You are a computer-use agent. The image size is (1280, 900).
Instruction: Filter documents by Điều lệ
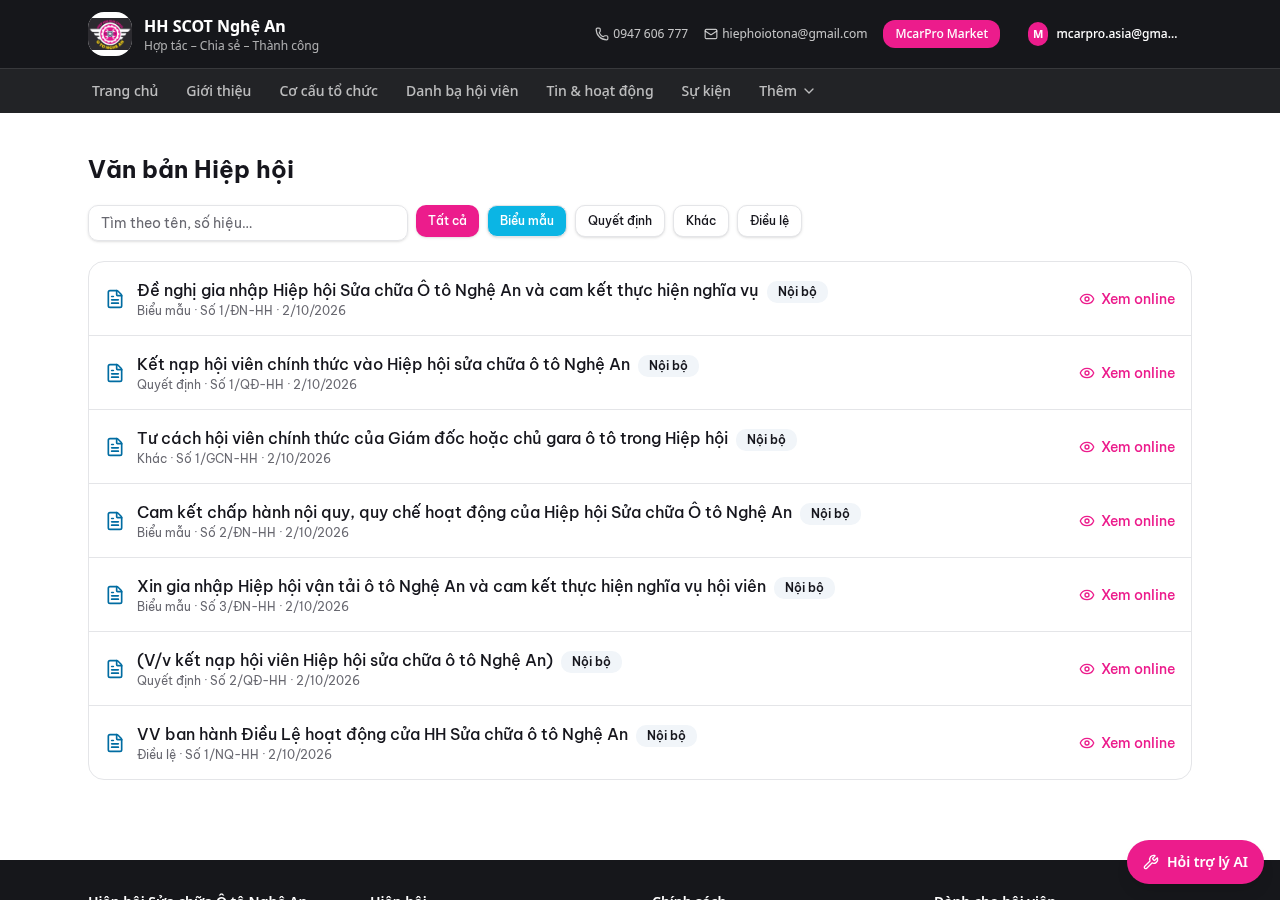(769, 221)
